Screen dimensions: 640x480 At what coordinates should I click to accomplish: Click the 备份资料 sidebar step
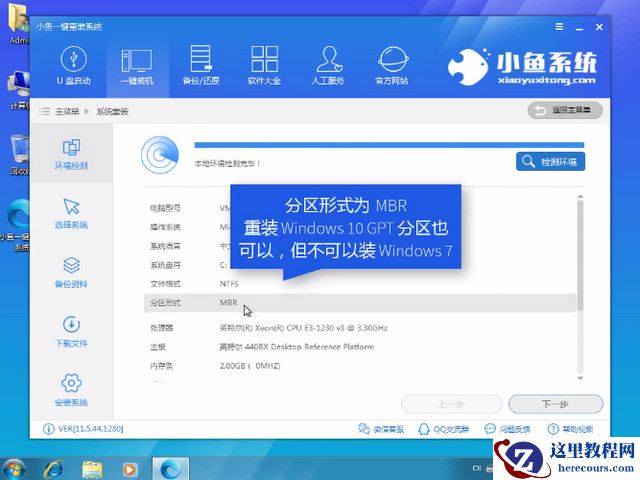point(71,272)
